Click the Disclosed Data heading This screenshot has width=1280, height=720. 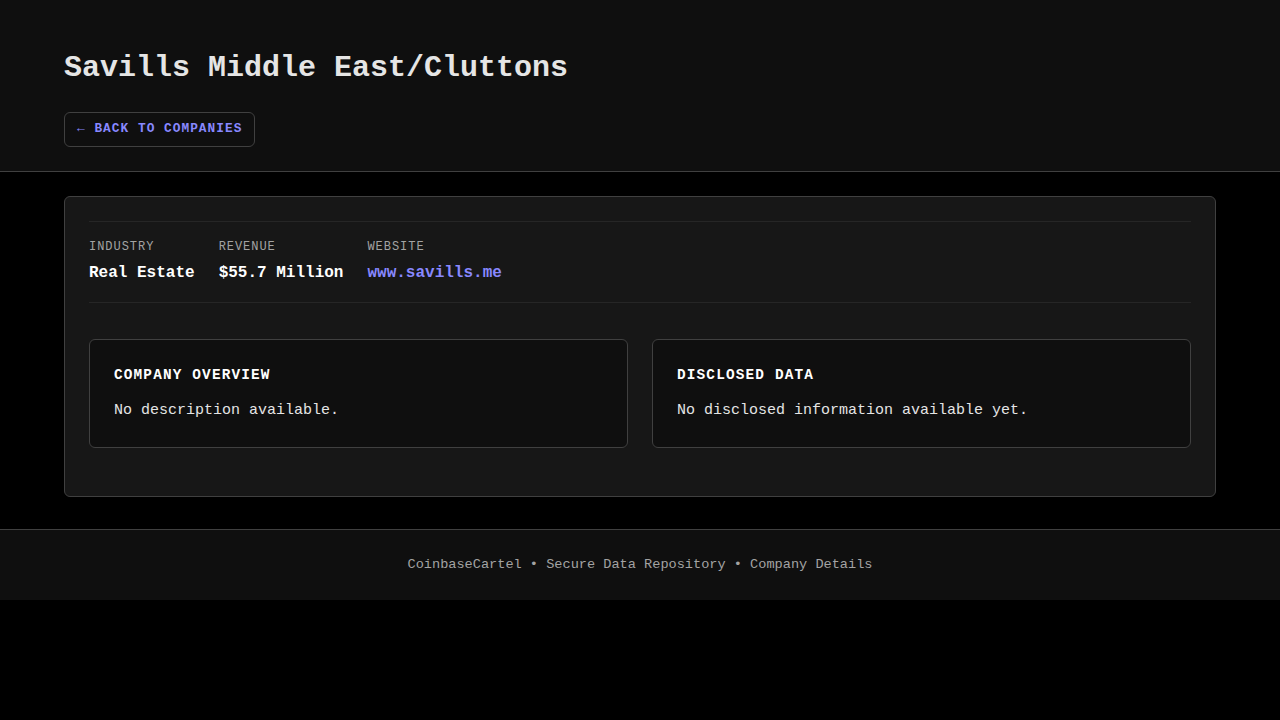coord(745,374)
